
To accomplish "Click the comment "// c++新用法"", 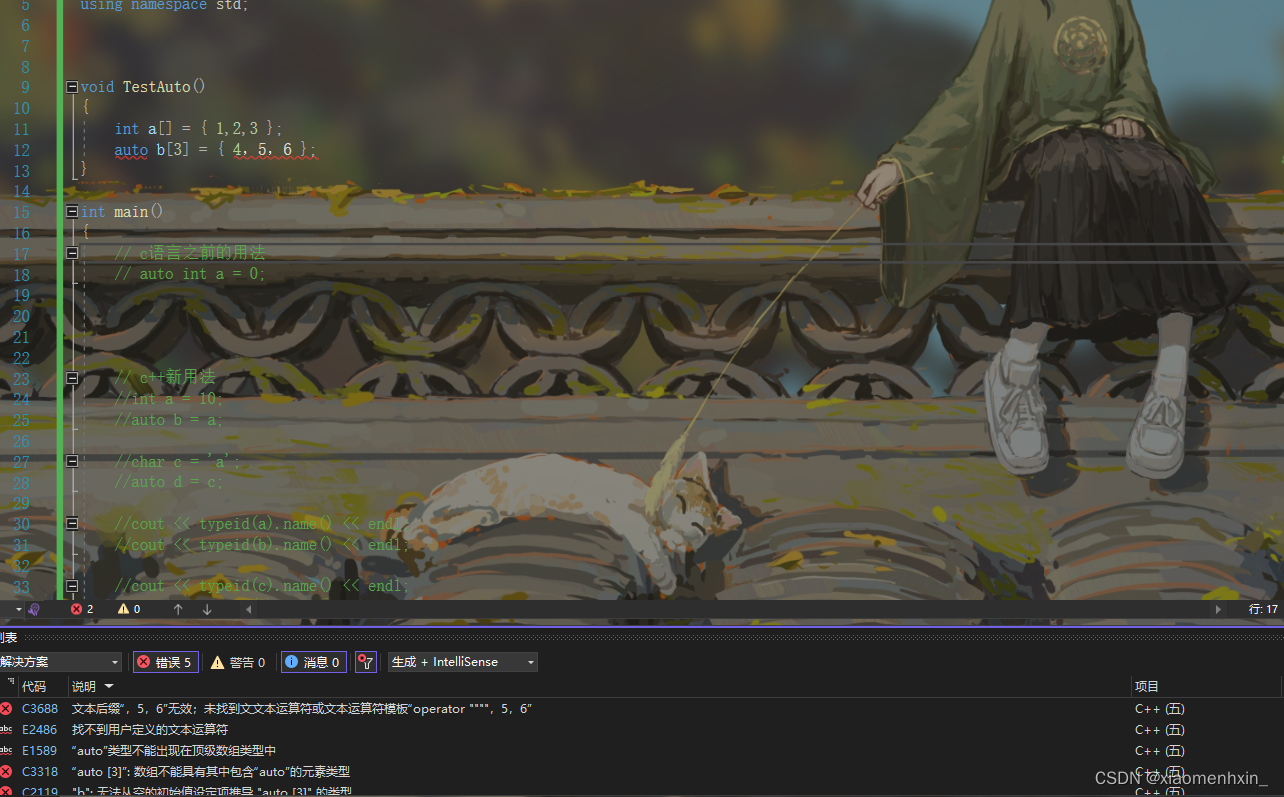I will click(165, 378).
